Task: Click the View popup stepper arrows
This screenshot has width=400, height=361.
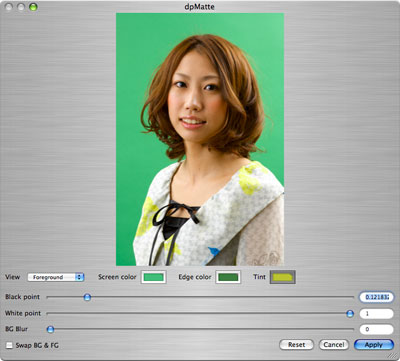Action: 79,277
